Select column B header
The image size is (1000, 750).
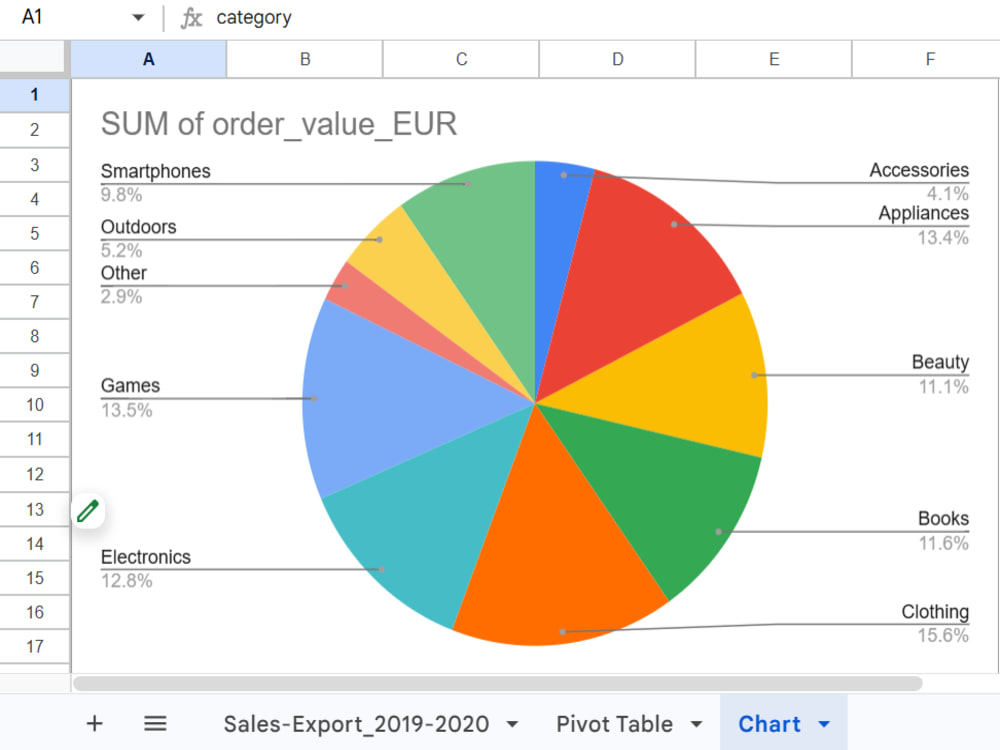click(x=305, y=59)
